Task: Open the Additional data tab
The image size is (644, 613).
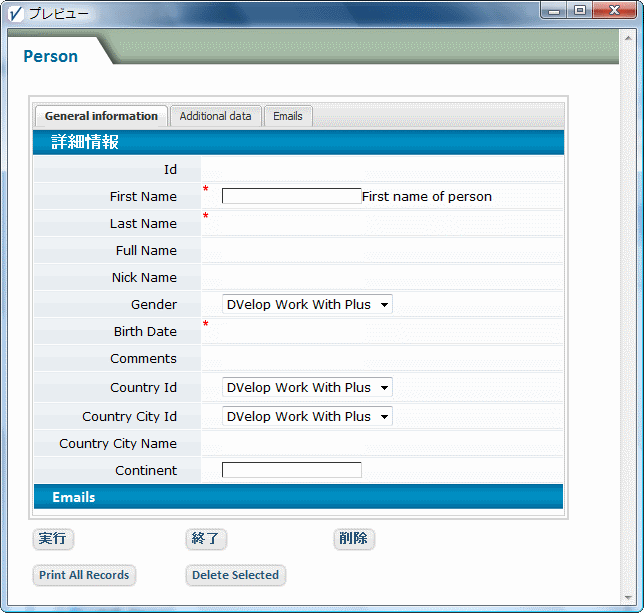Action: pos(215,116)
